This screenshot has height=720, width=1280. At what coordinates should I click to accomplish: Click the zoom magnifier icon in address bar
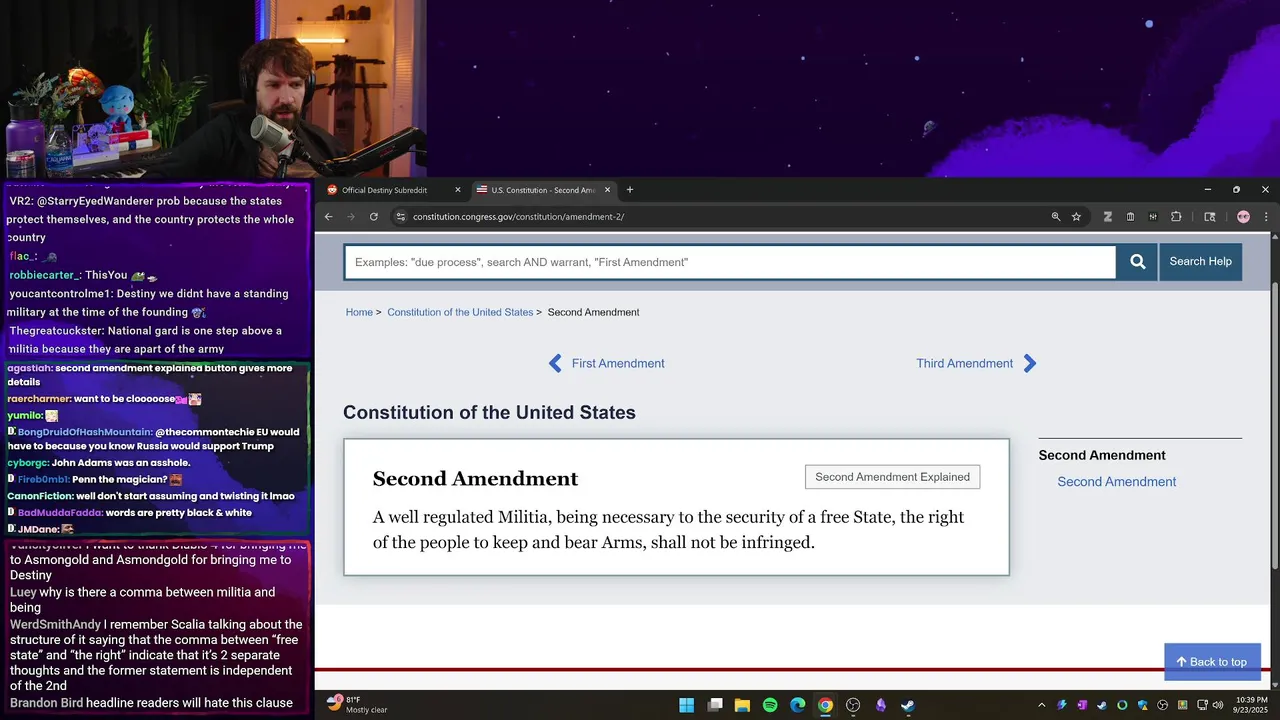click(1056, 217)
